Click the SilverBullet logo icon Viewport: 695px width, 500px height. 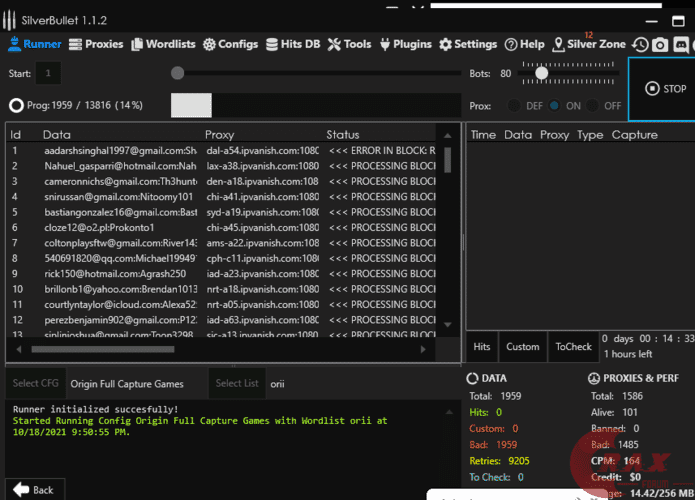click(x=9, y=20)
